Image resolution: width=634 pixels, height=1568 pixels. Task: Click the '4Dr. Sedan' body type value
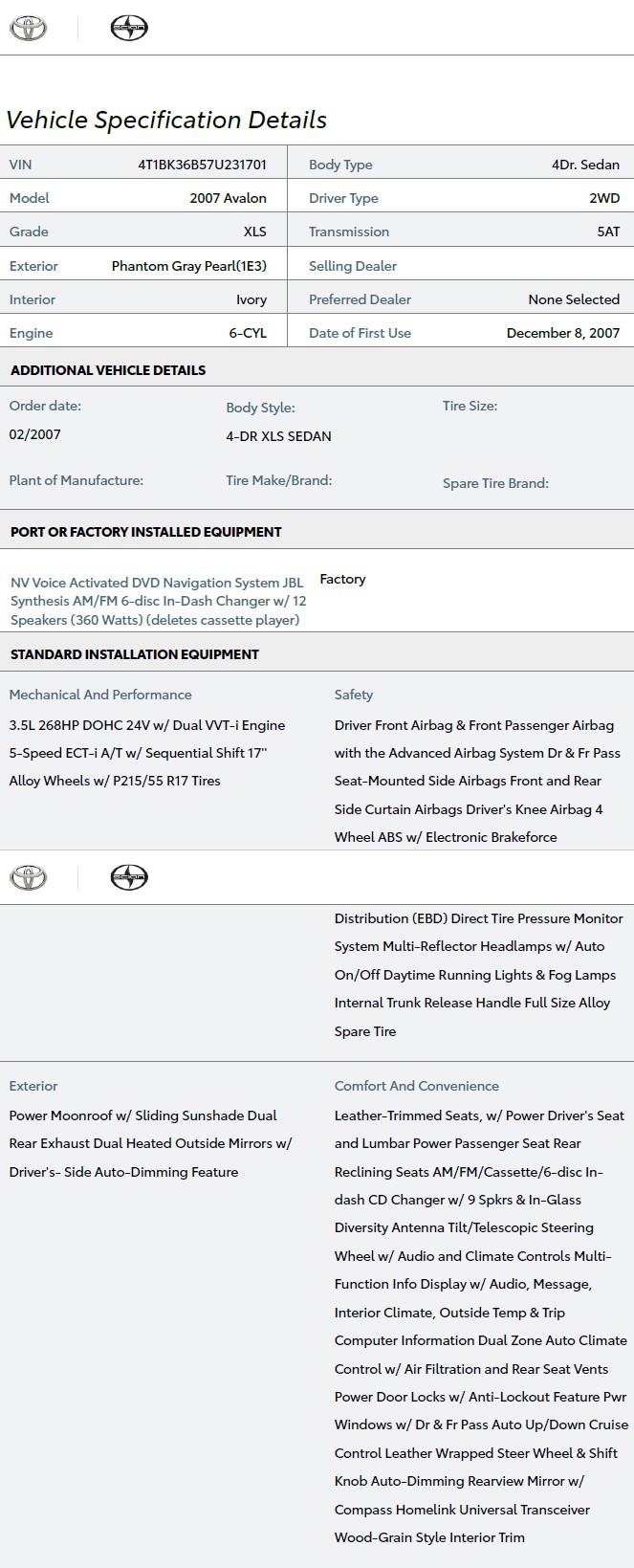tap(585, 165)
